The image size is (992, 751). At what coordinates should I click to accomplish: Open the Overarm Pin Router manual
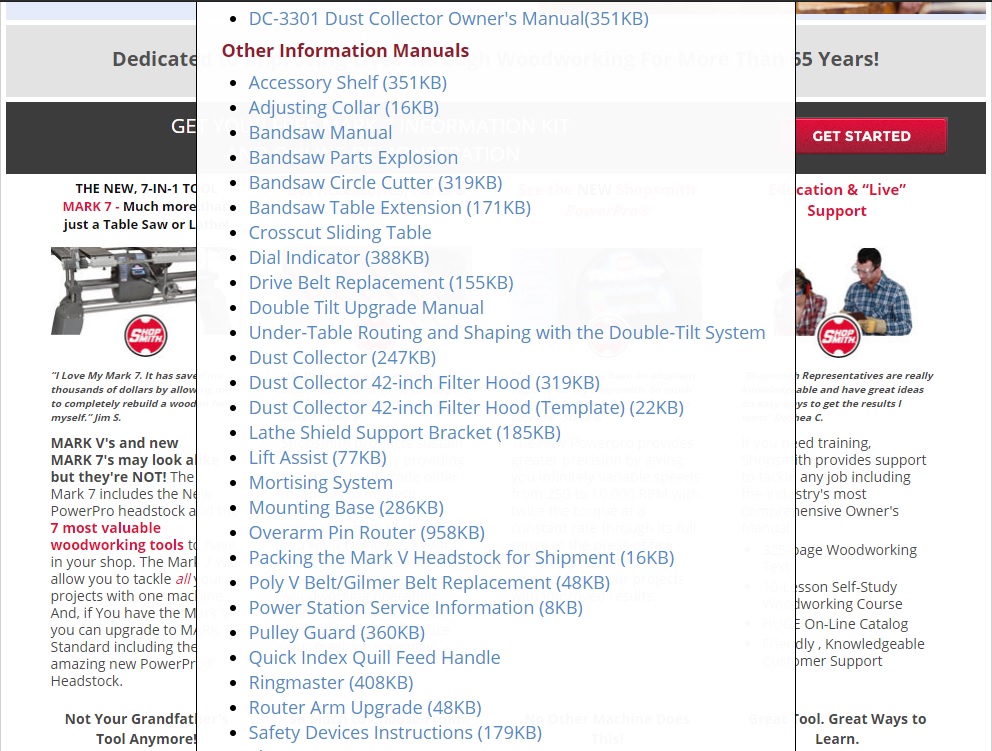point(366,533)
